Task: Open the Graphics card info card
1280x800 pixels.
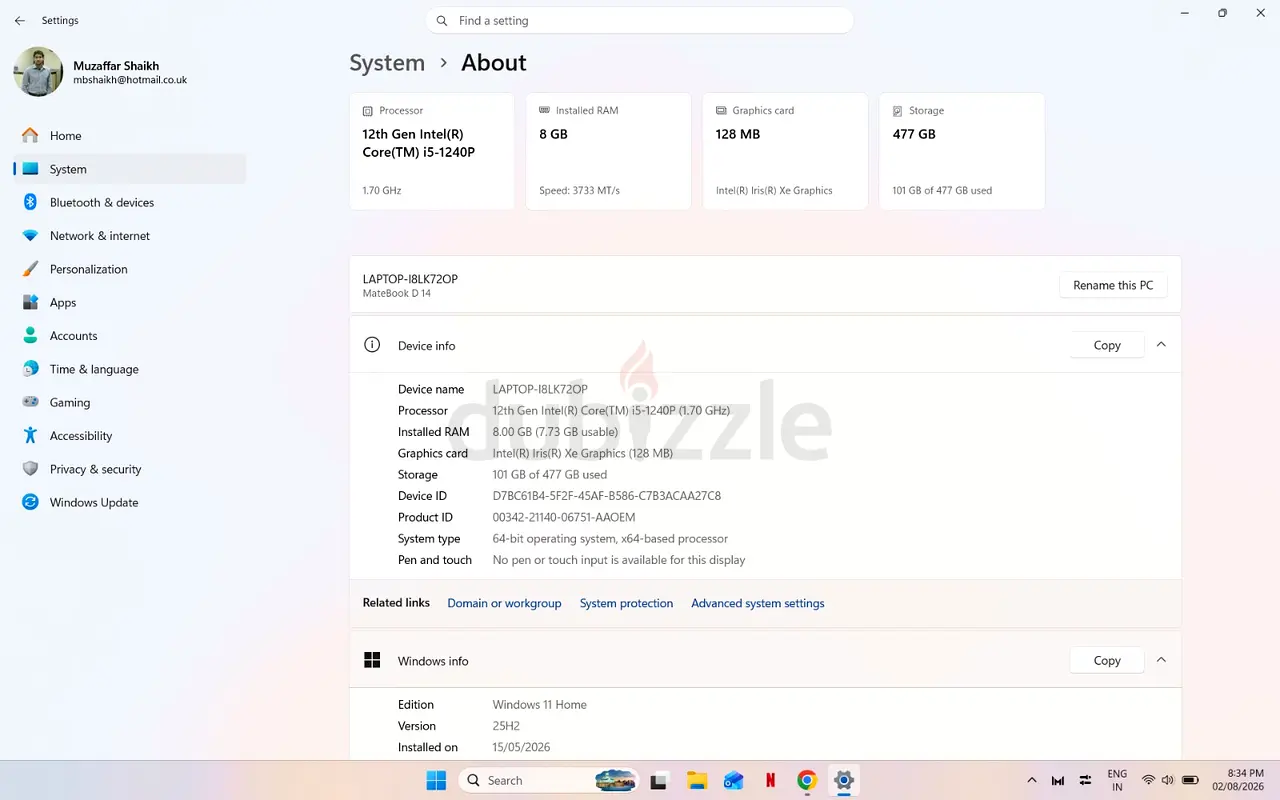Action: [x=785, y=151]
